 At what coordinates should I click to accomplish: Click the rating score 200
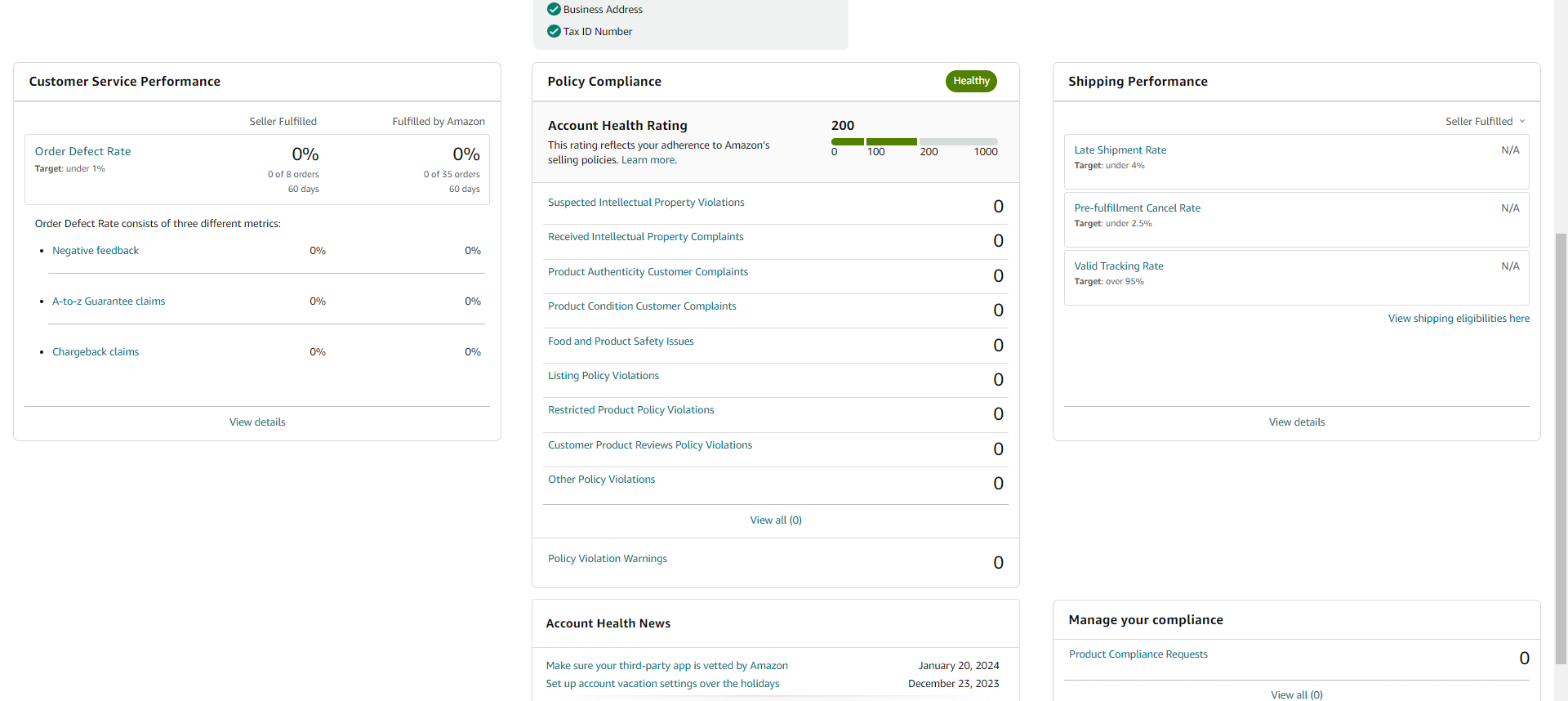pyautogui.click(x=843, y=126)
